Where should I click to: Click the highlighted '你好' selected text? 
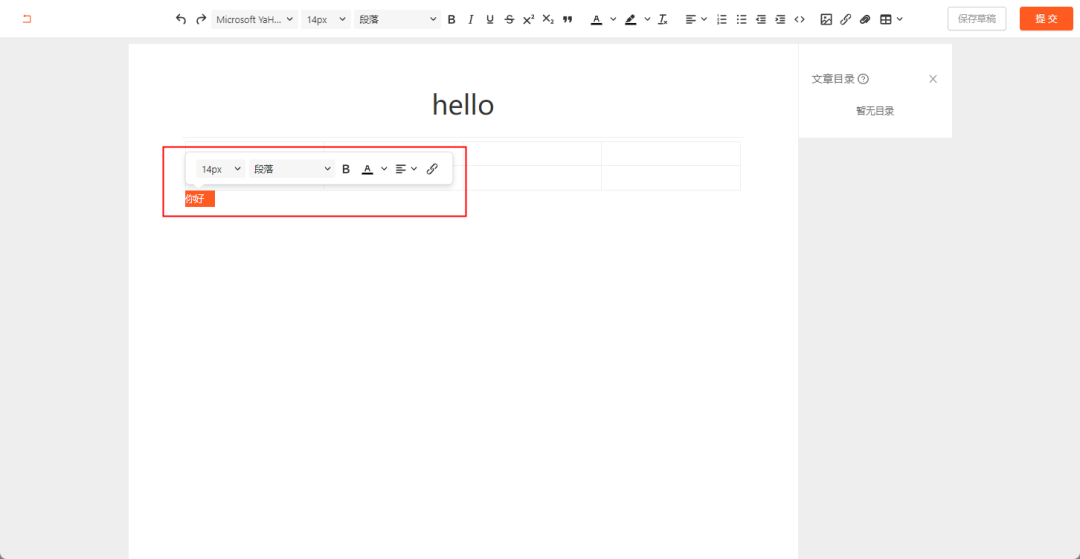195,199
